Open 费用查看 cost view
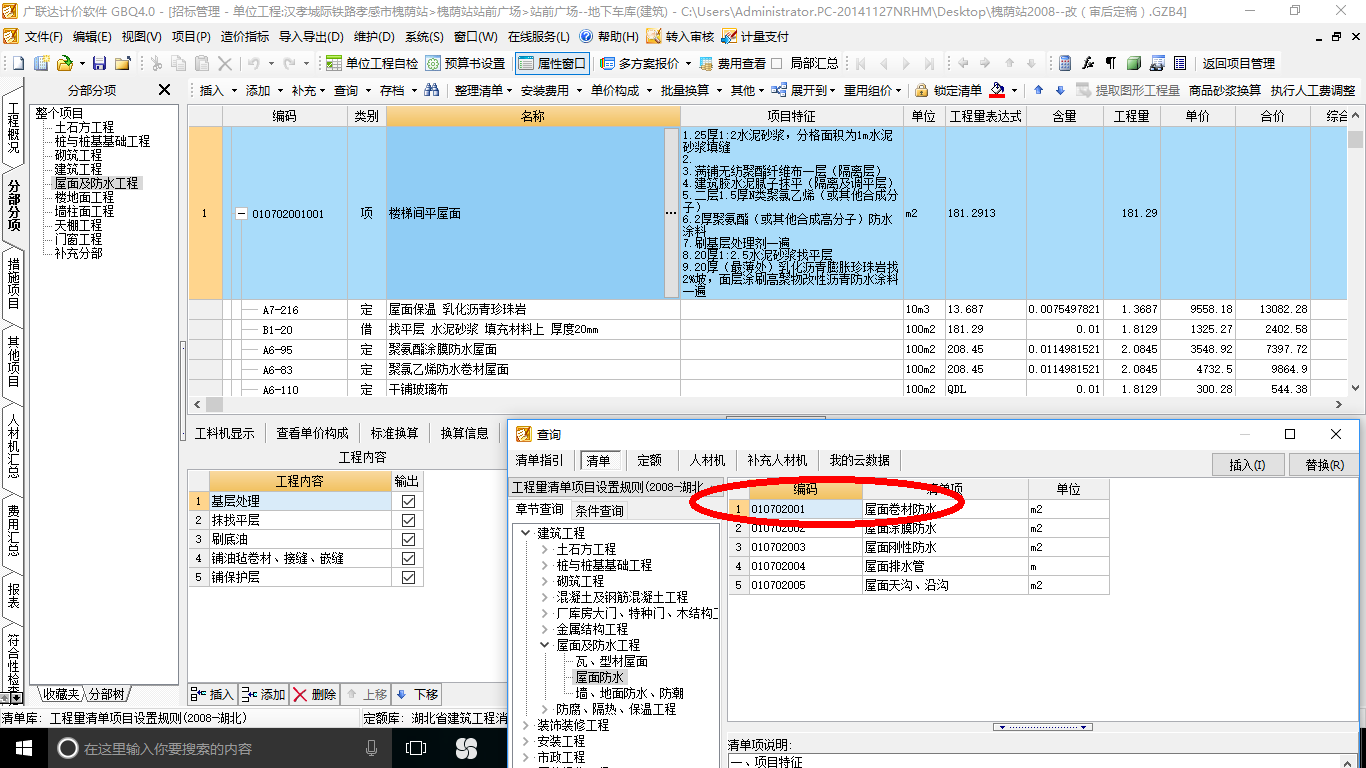 coord(733,63)
